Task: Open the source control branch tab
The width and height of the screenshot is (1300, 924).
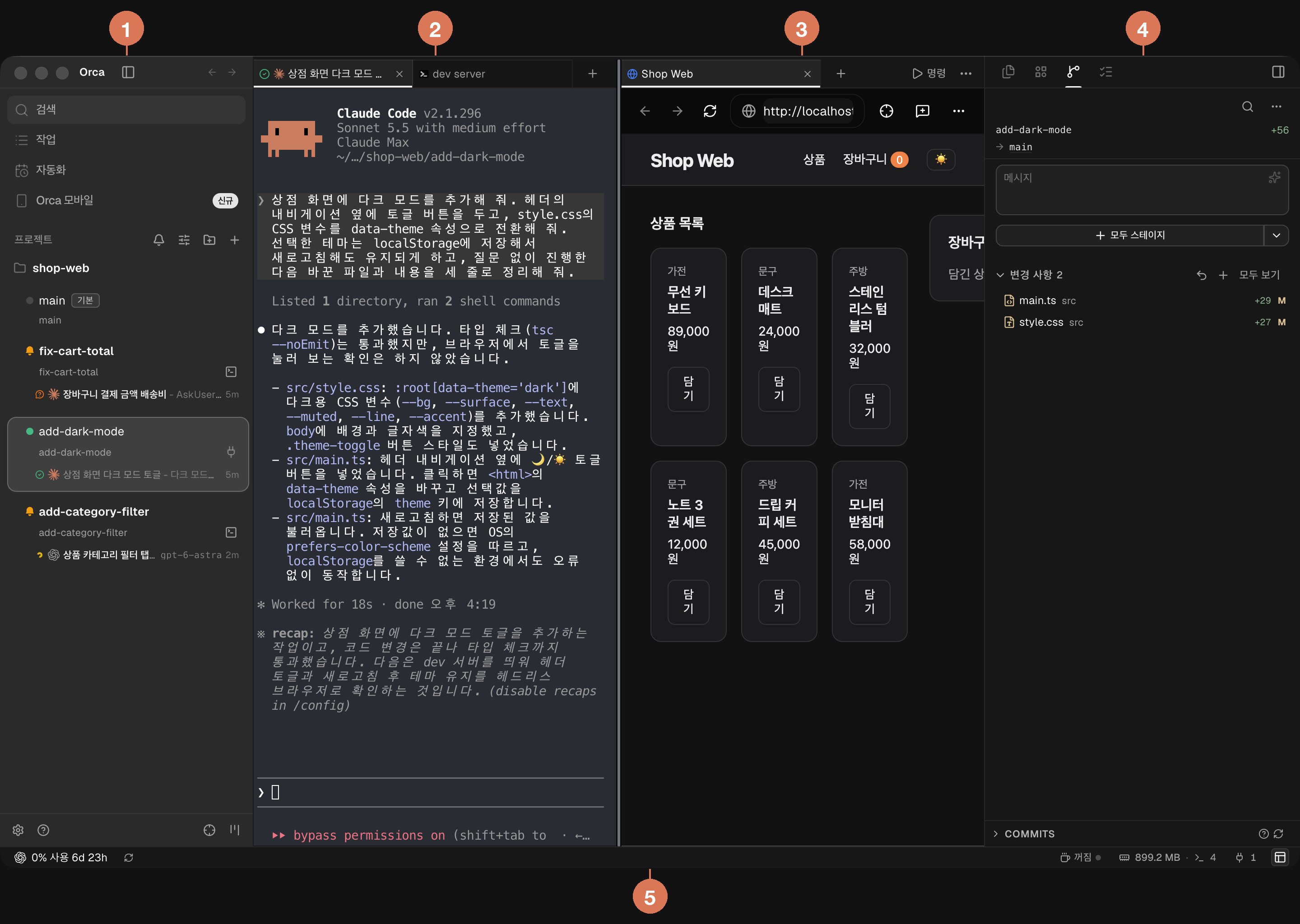Action: tap(1073, 72)
